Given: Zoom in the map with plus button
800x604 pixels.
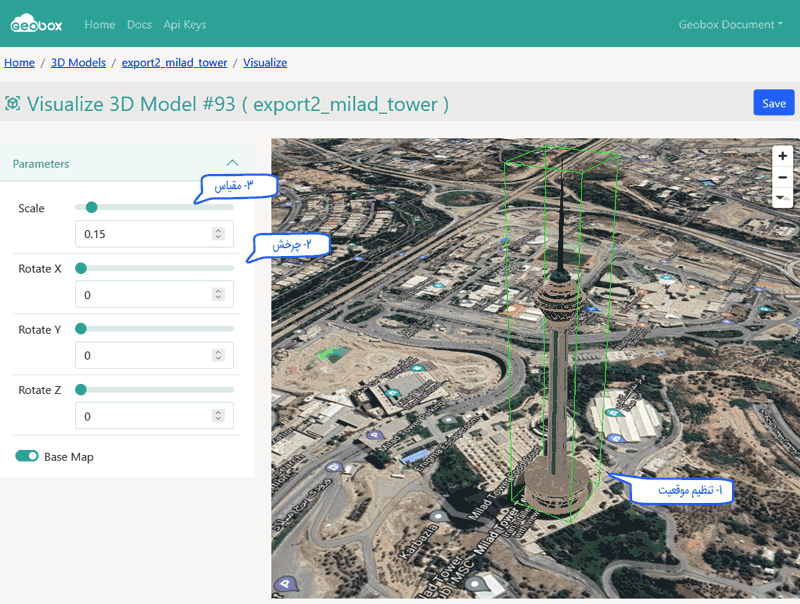Looking at the screenshot, I should coord(783,156).
